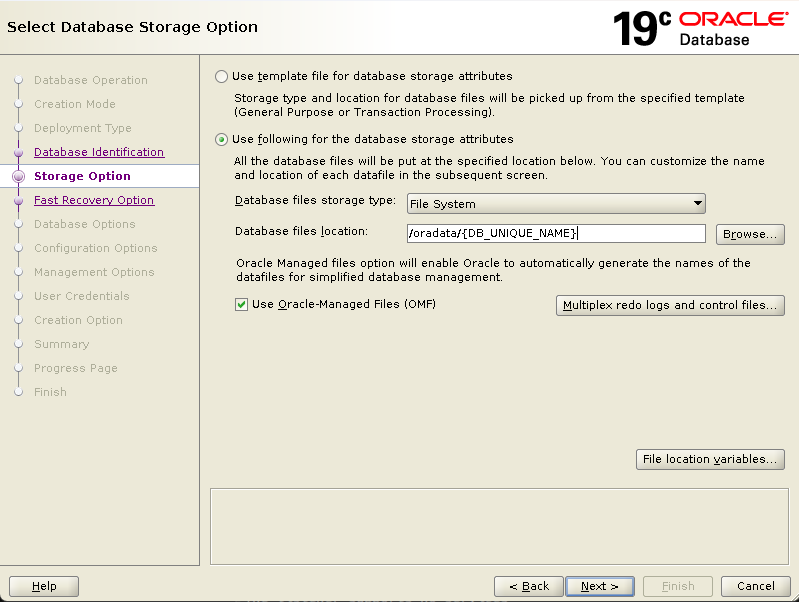
Task: Select 'Use template file' radio button
Action: pos(221,76)
